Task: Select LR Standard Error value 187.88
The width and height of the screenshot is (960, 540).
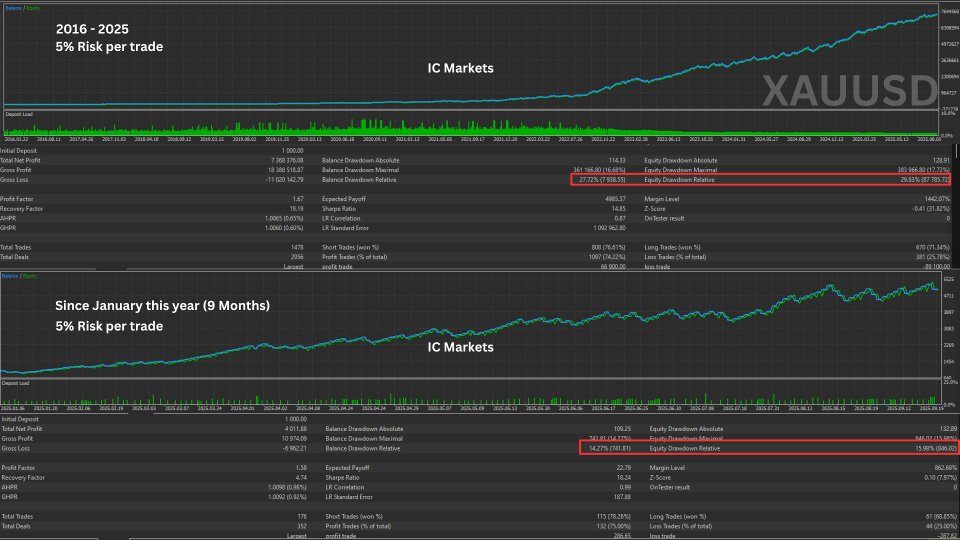Action: pos(622,497)
